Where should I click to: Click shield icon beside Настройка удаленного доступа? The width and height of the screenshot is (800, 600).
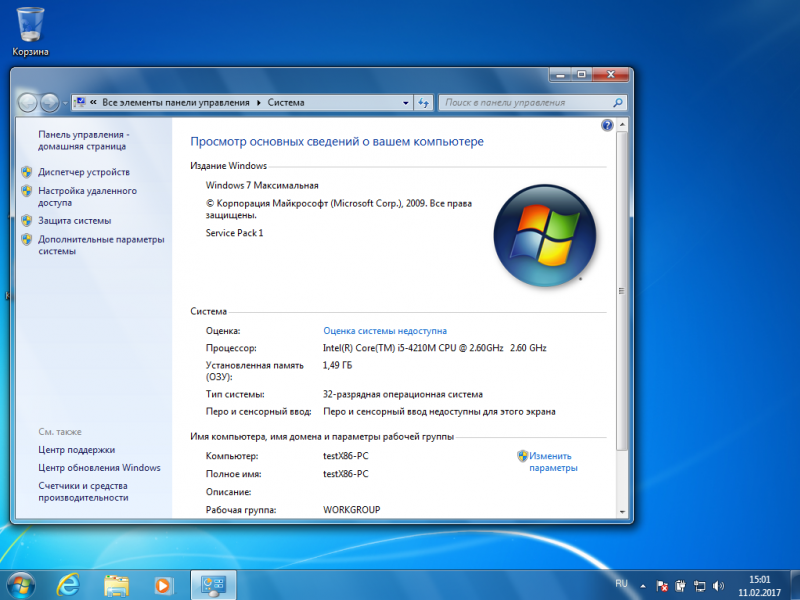tap(27, 191)
